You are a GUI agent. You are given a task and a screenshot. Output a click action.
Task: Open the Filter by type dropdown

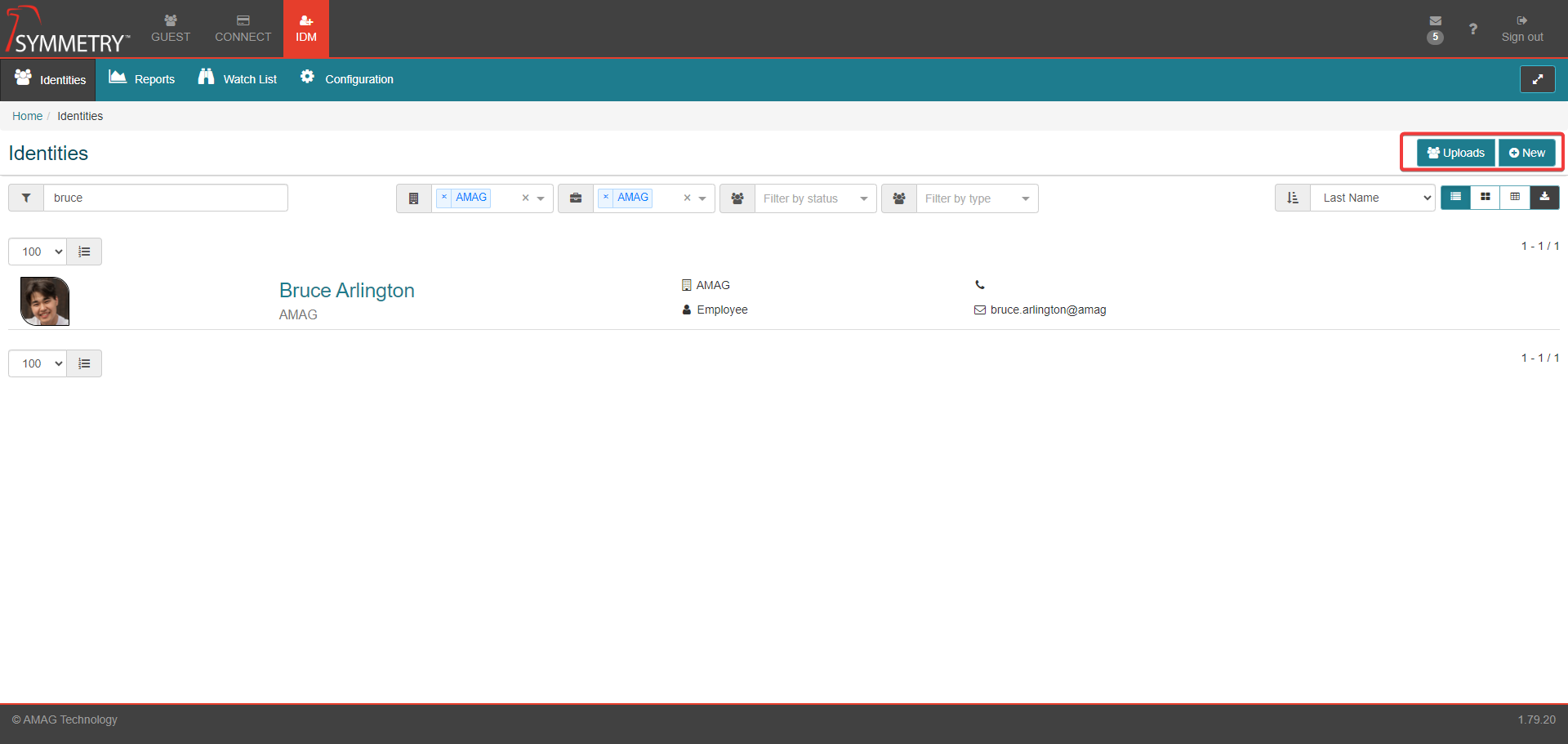point(977,198)
